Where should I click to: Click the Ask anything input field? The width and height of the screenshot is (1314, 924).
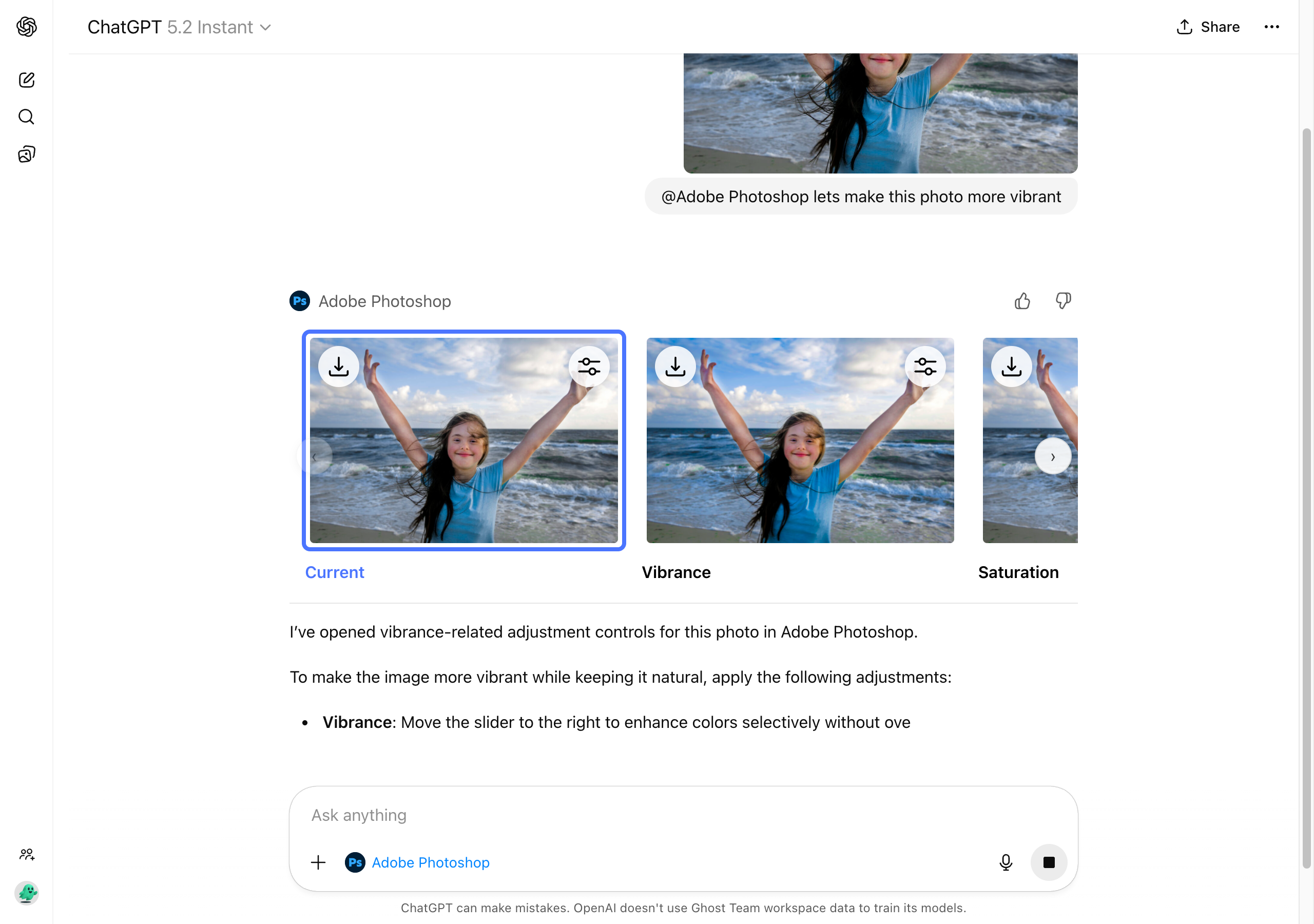coord(629,815)
